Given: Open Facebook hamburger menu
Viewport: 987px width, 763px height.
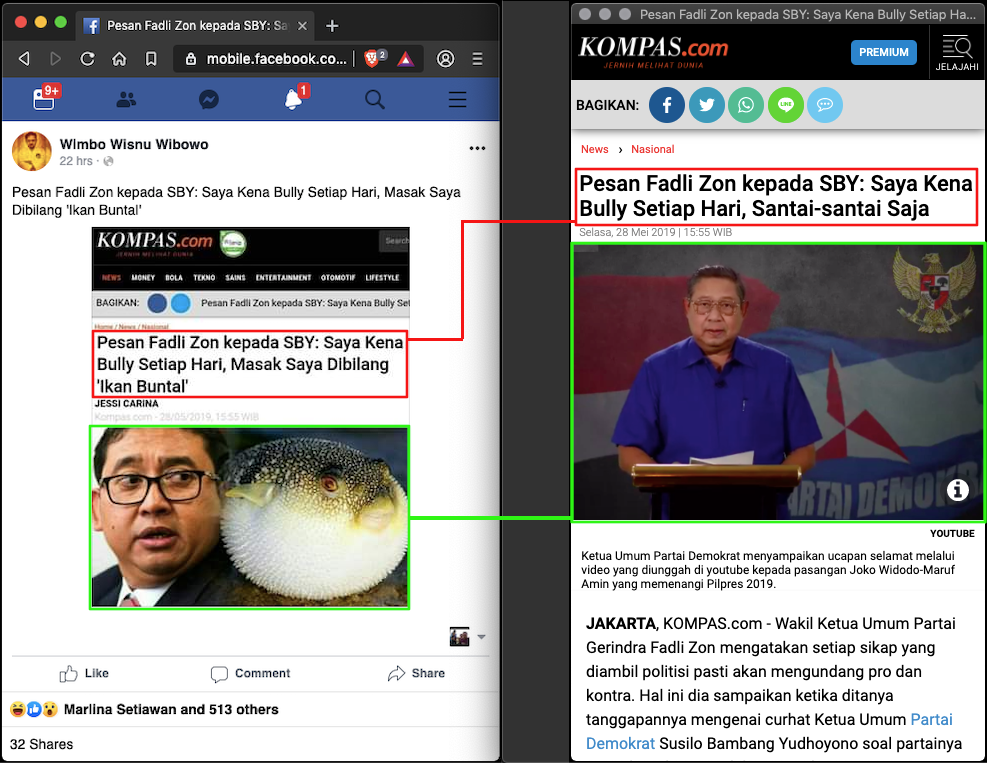Looking at the screenshot, I should pos(457,100).
